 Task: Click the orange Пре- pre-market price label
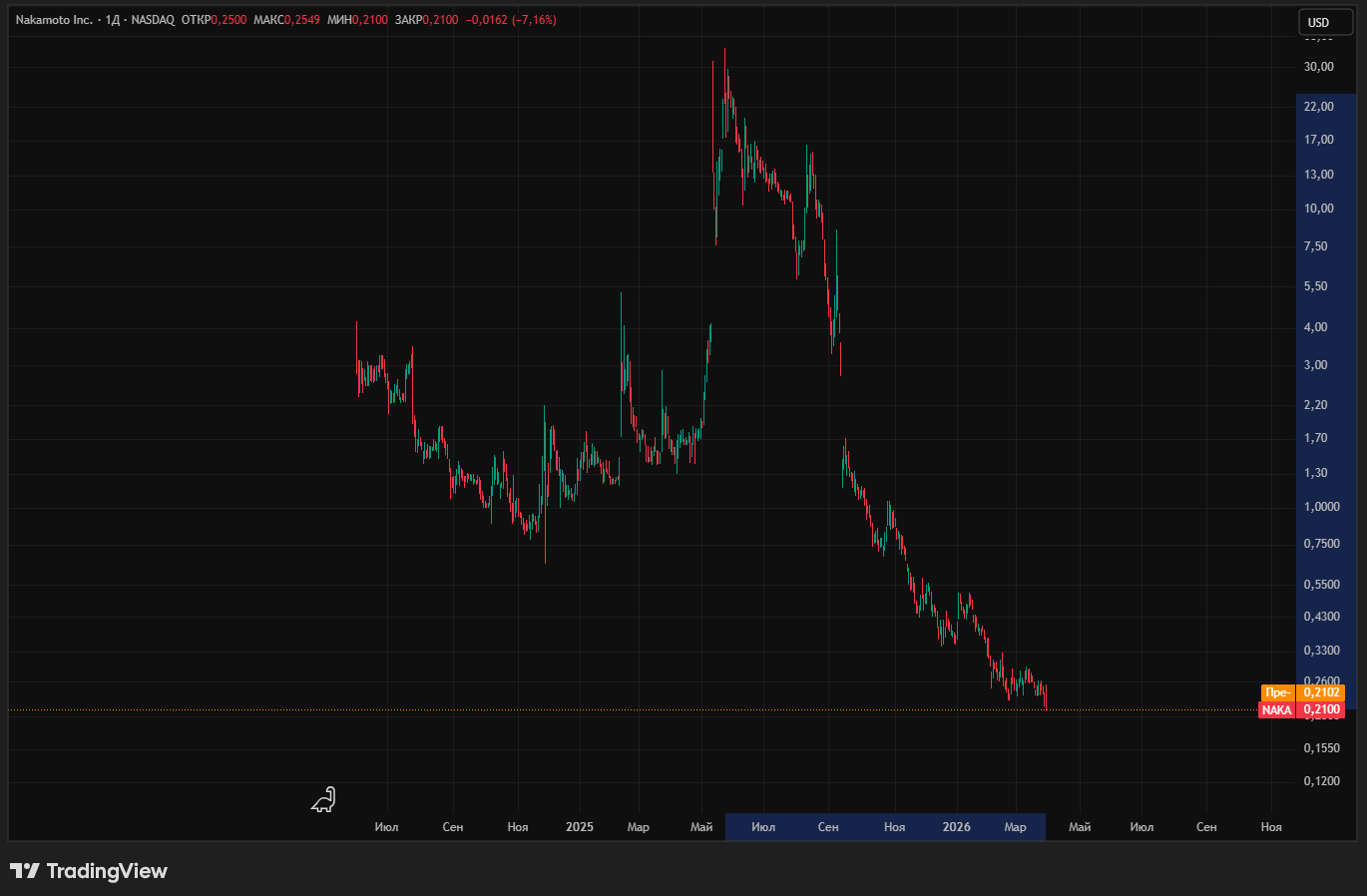click(x=1301, y=692)
